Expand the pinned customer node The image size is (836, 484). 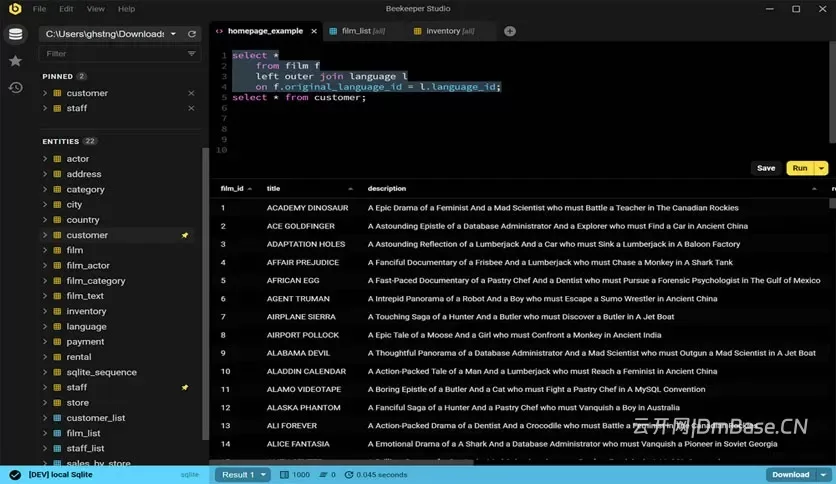[45, 93]
